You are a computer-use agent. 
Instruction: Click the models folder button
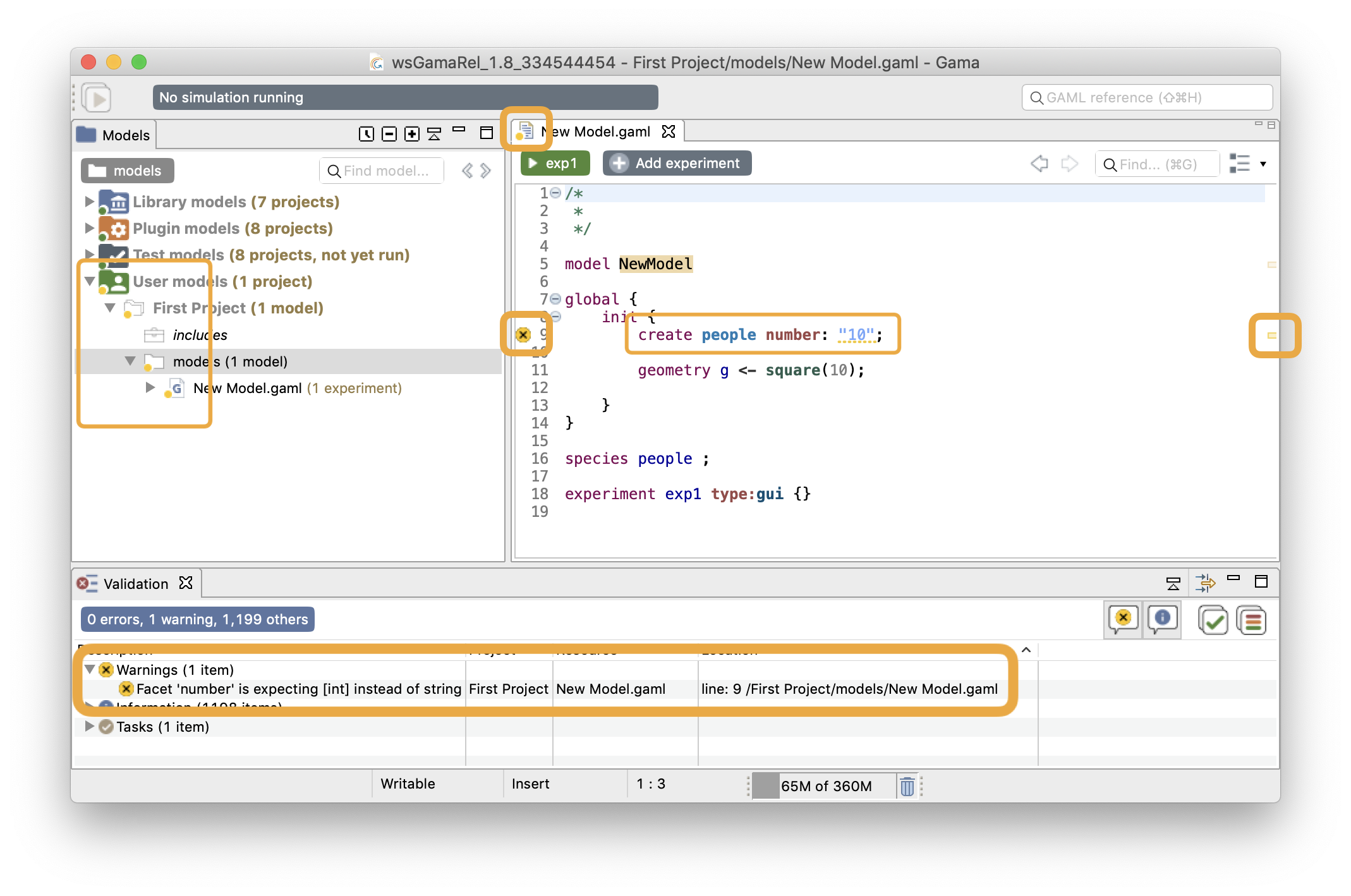pyautogui.click(x=127, y=171)
